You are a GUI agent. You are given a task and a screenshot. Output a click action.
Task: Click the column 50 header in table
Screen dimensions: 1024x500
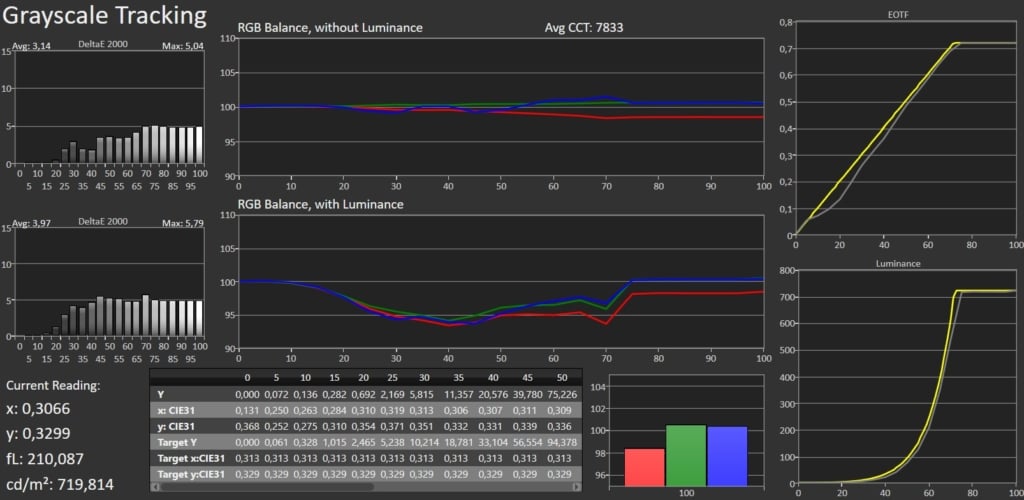[561, 378]
